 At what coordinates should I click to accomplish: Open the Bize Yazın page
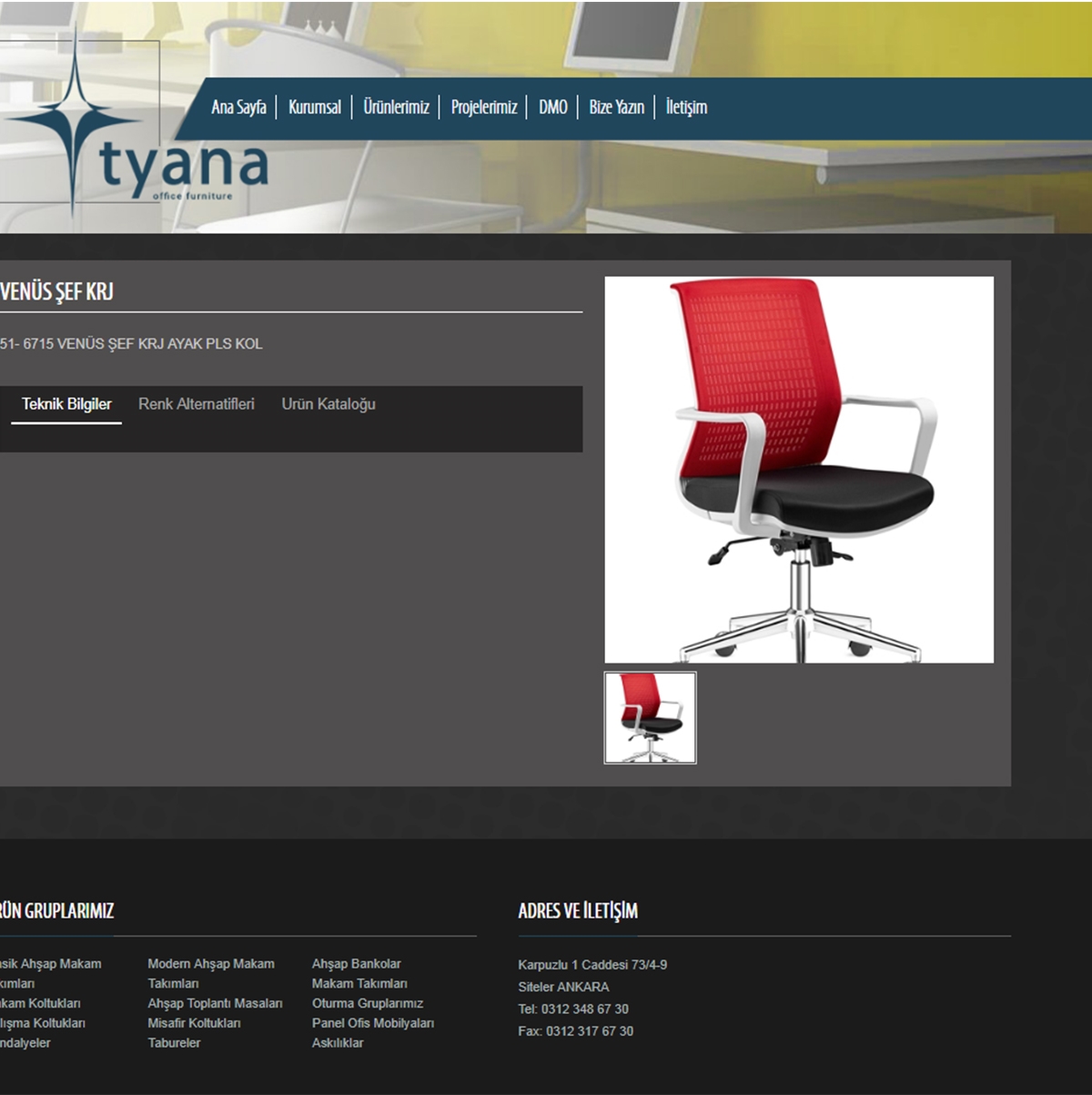[x=616, y=107]
